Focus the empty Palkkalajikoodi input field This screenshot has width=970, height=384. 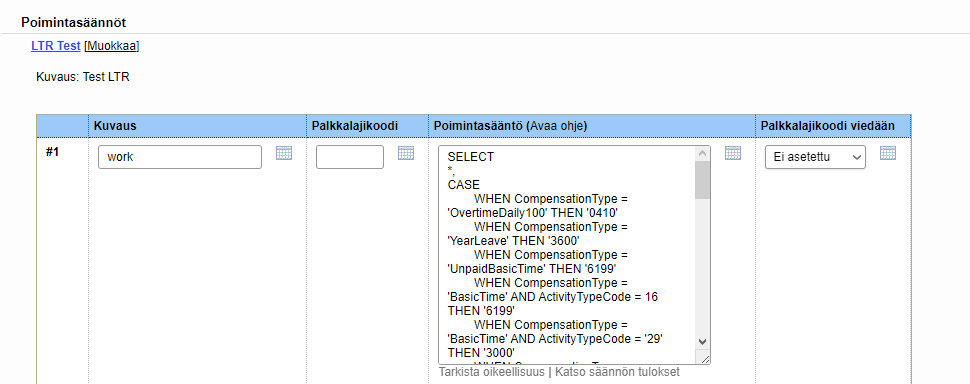pos(350,157)
